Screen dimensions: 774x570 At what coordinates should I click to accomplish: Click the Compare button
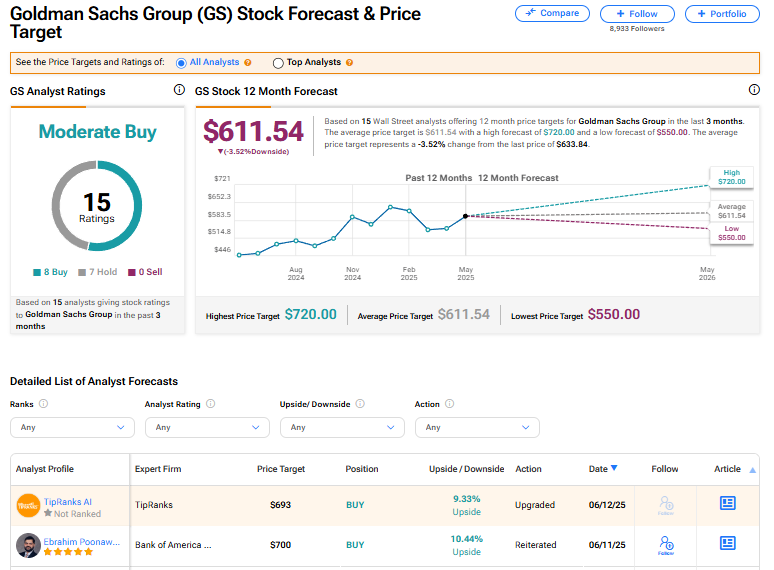click(552, 14)
